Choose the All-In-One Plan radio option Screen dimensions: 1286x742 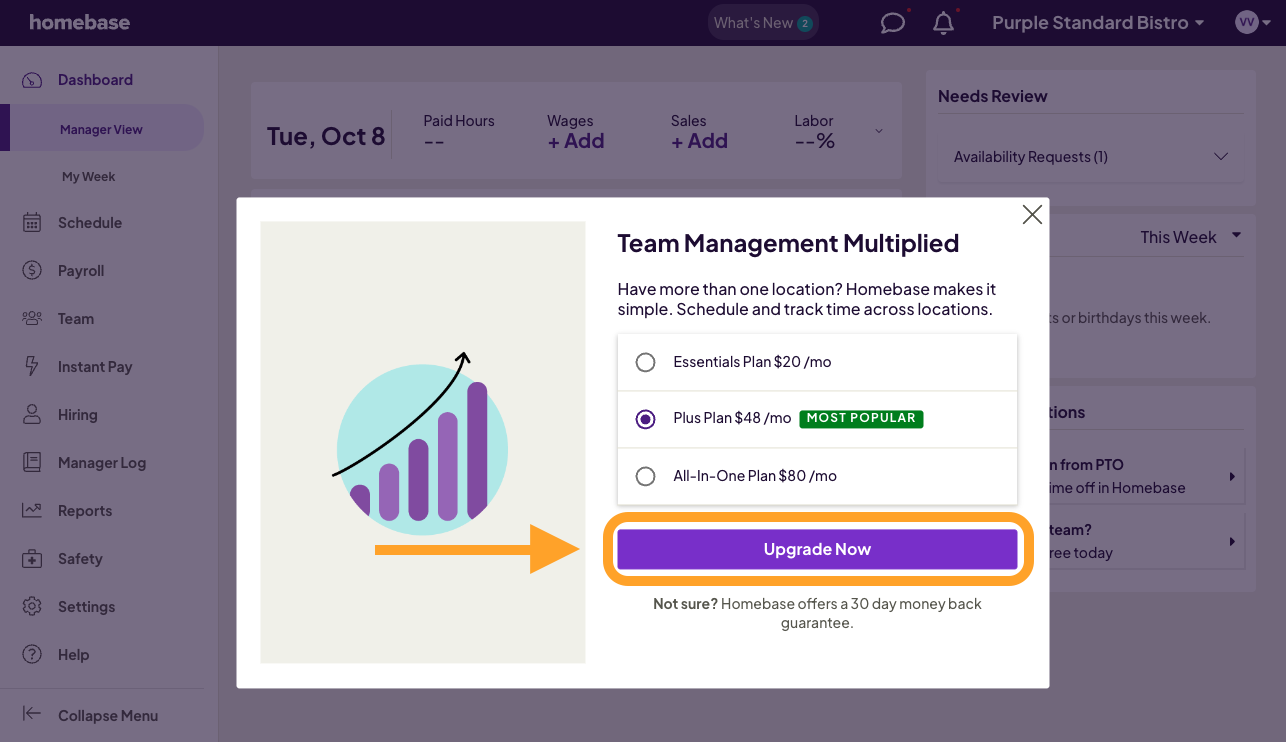click(x=646, y=476)
